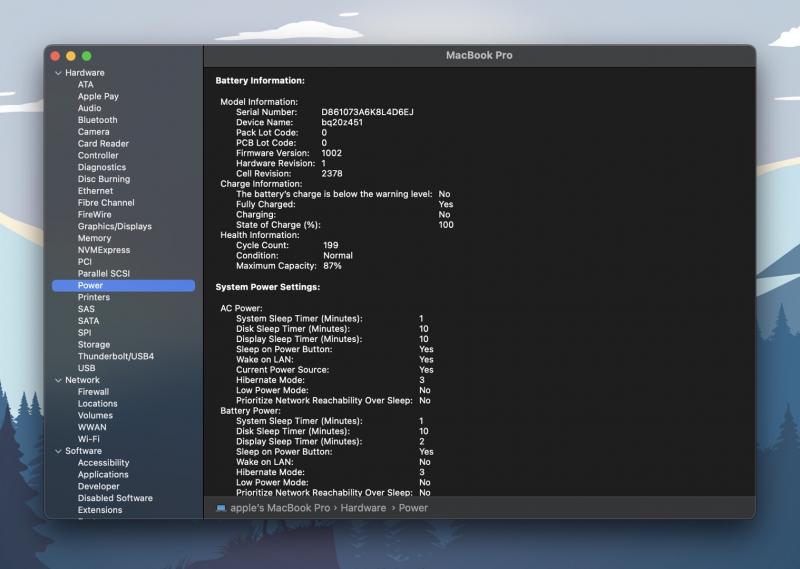Select Applications under Software

tap(103, 475)
